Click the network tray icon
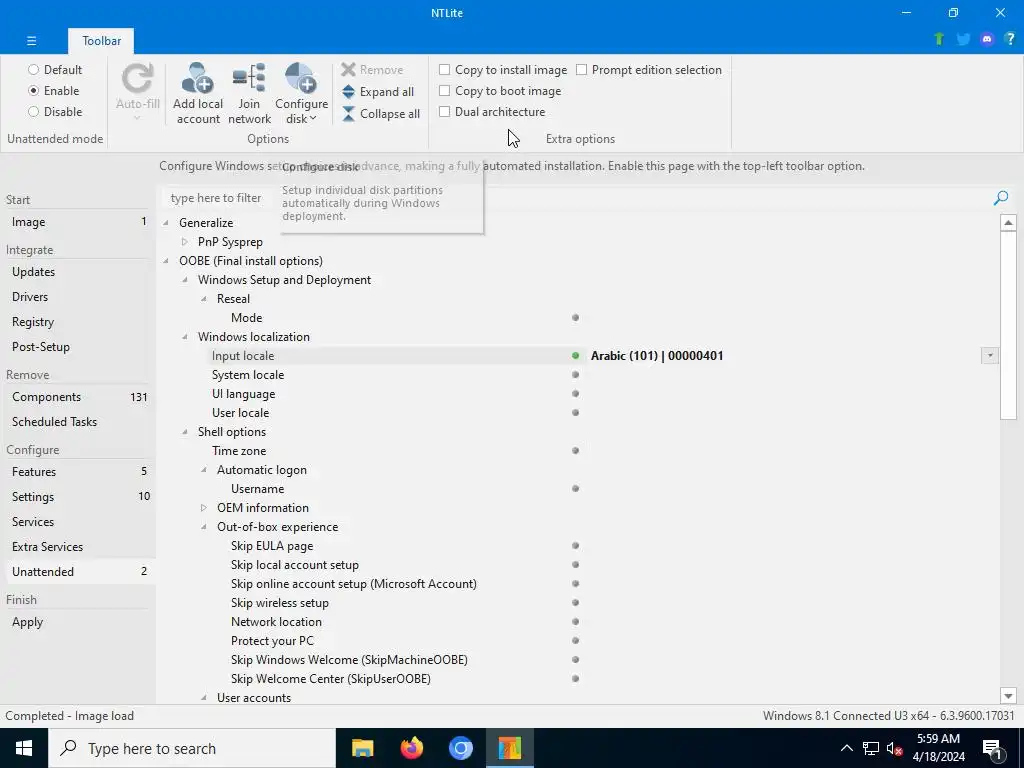This screenshot has width=1024, height=768. [x=871, y=748]
